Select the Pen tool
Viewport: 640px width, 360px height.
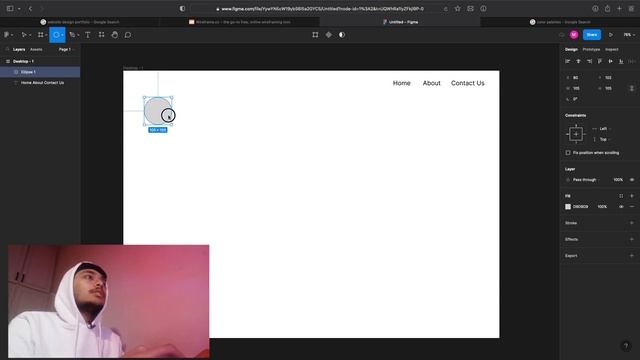(72, 35)
